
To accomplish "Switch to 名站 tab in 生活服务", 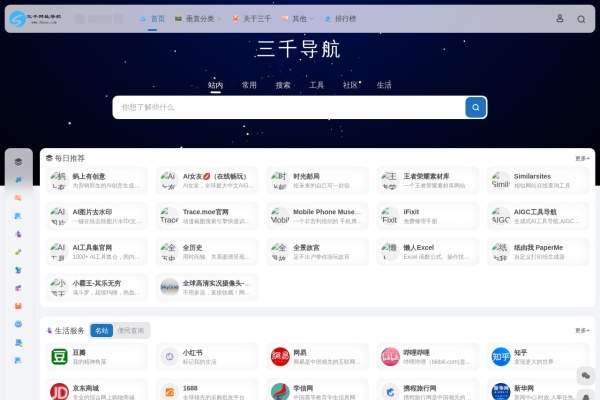I will click(102, 330).
